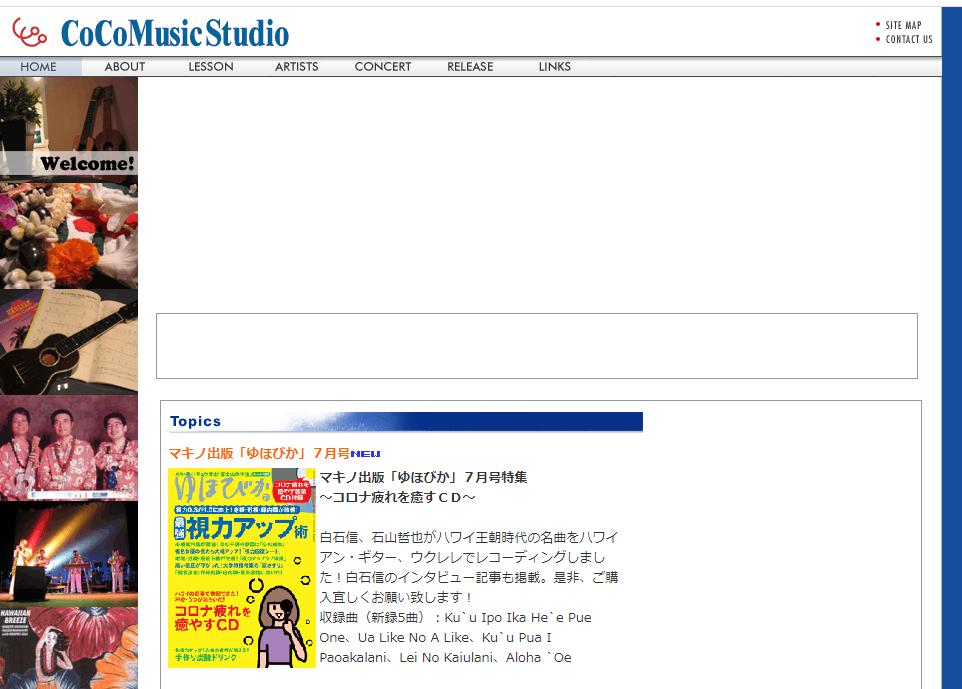Viewport: 962px width, 689px height.
Task: Click the flower lei sidebar photo
Action: click(69, 235)
